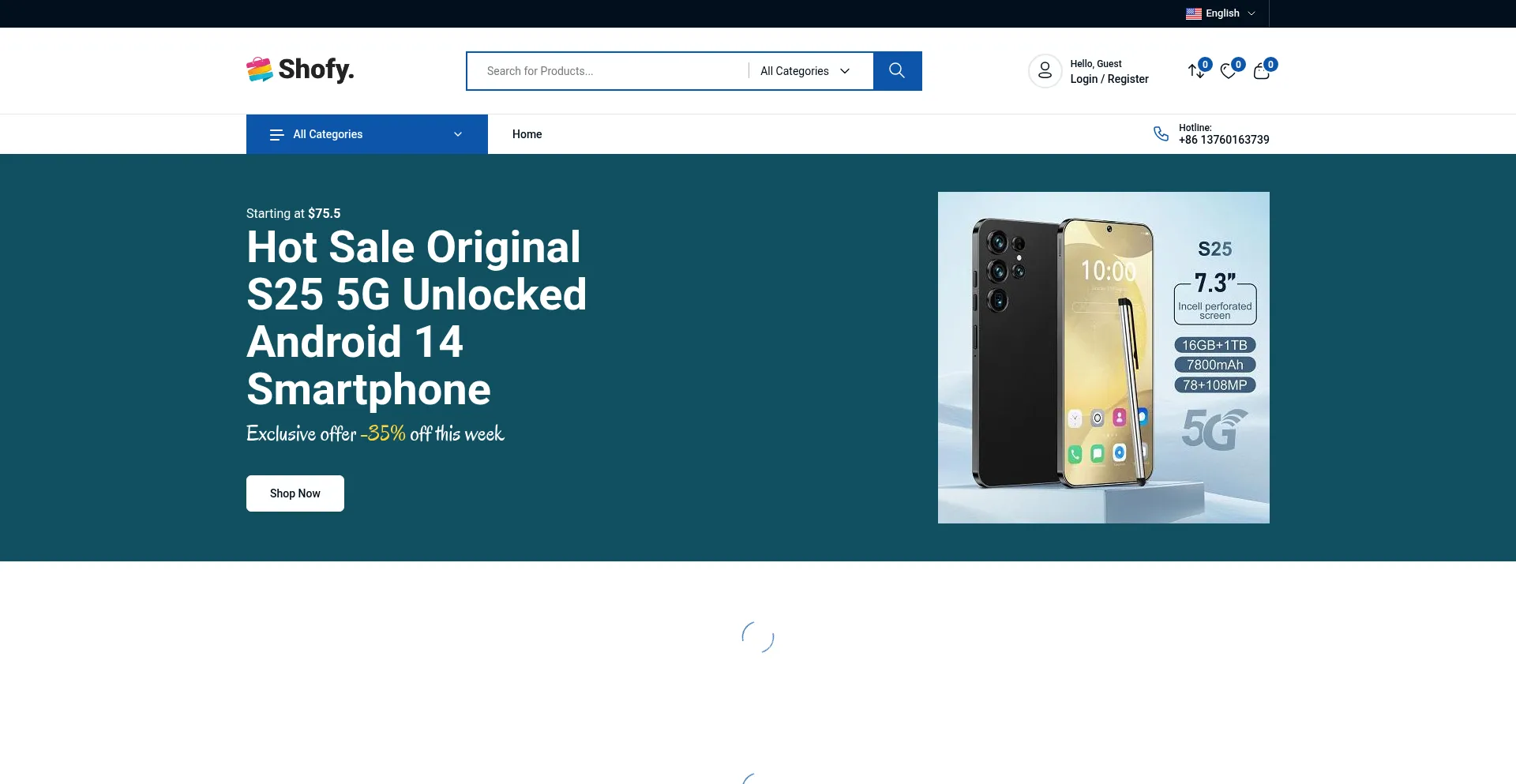1516x784 pixels.
Task: Open the compare arrows icon
Action: click(1196, 71)
